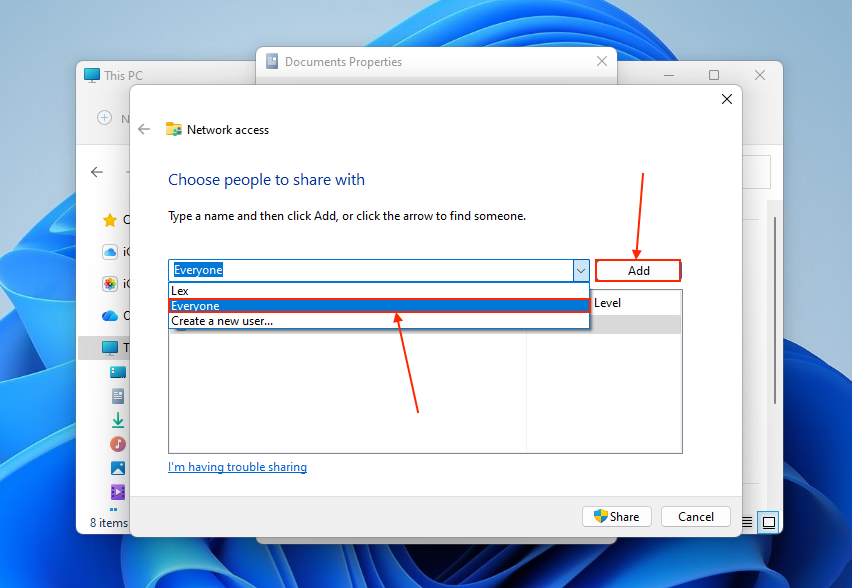
Task: Open the people picker dropdown arrow
Action: pyautogui.click(x=580, y=270)
